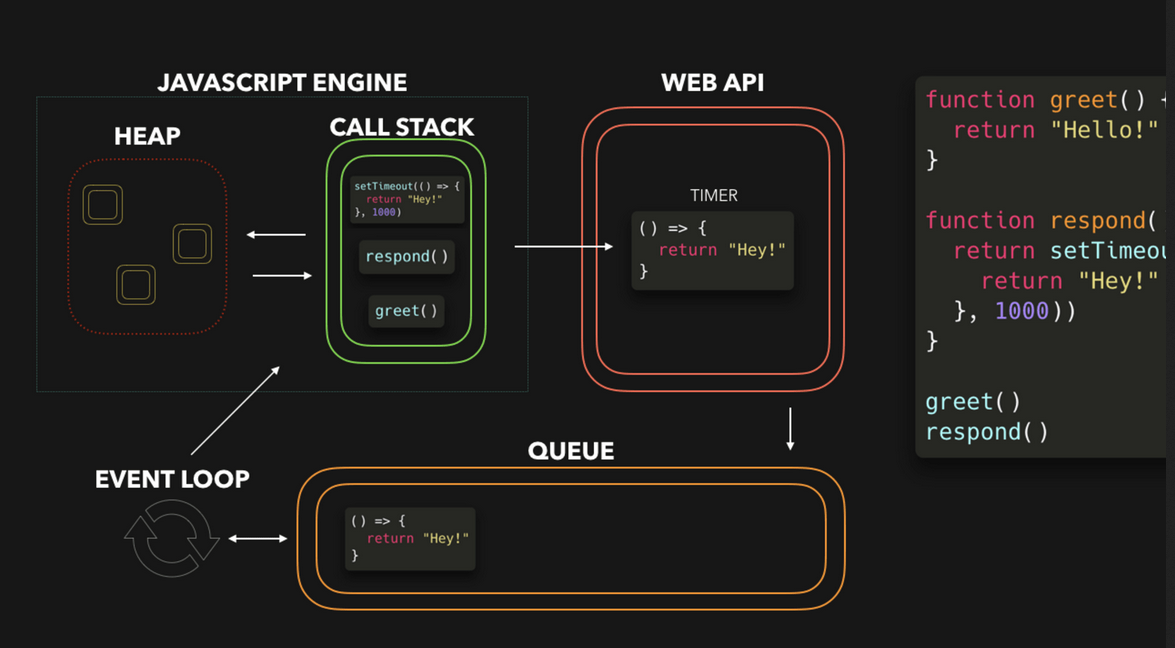The height and width of the screenshot is (648, 1175).
Task: Click the respond() frame in the call stack
Action: pyautogui.click(x=406, y=257)
